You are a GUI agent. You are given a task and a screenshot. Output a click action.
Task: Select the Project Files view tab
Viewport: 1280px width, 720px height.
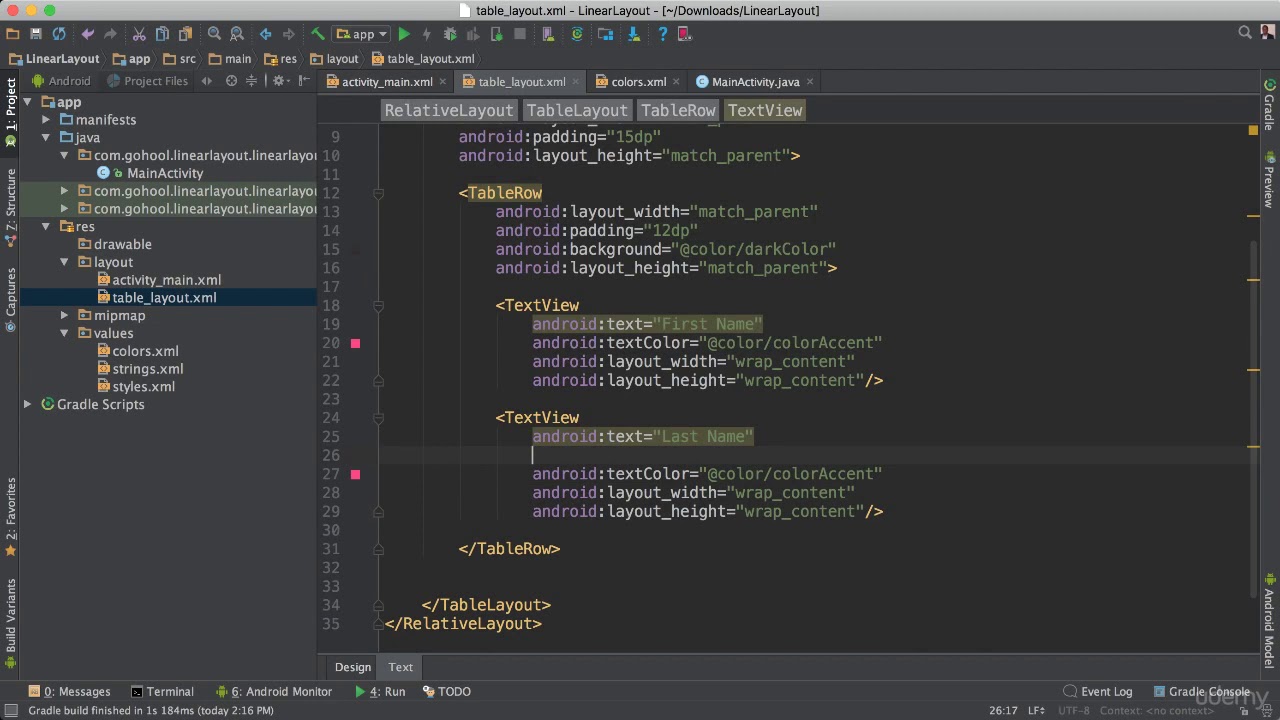click(148, 81)
